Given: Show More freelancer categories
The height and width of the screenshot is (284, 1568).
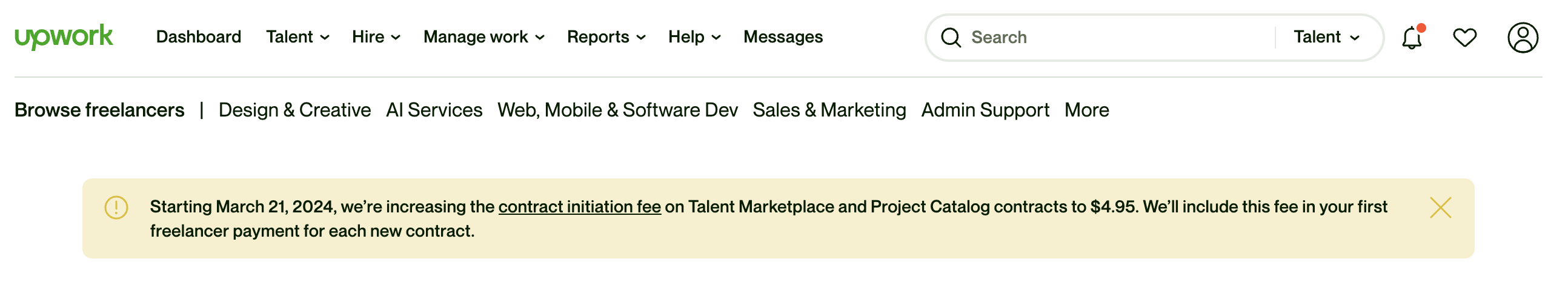Looking at the screenshot, I should pyautogui.click(x=1086, y=110).
